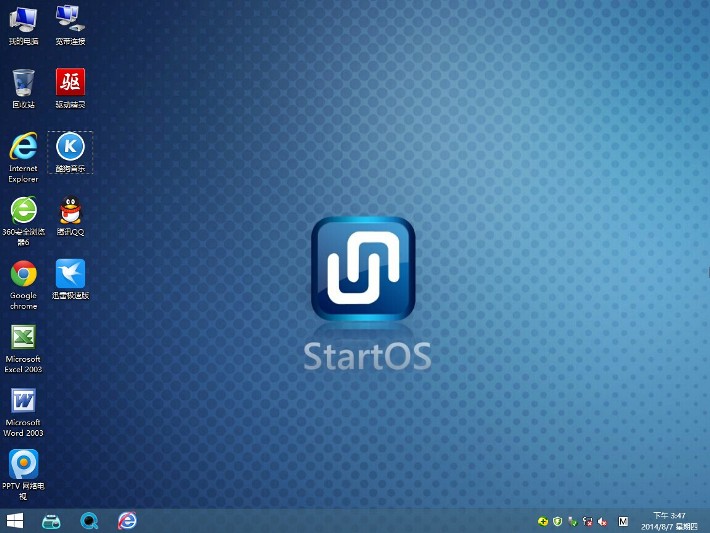Click the StartOS logo on the wallpaper

[363, 269]
